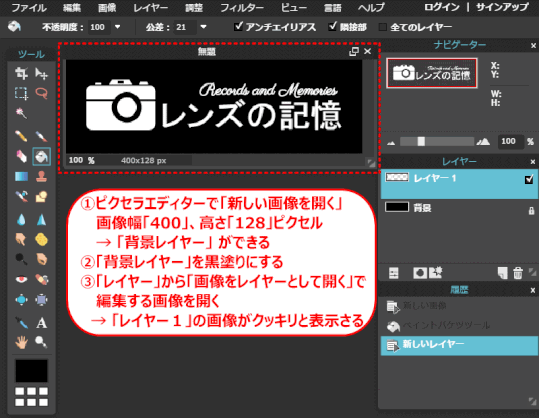
Task: Select the Zoom magnifier tool
Action: 42,342
